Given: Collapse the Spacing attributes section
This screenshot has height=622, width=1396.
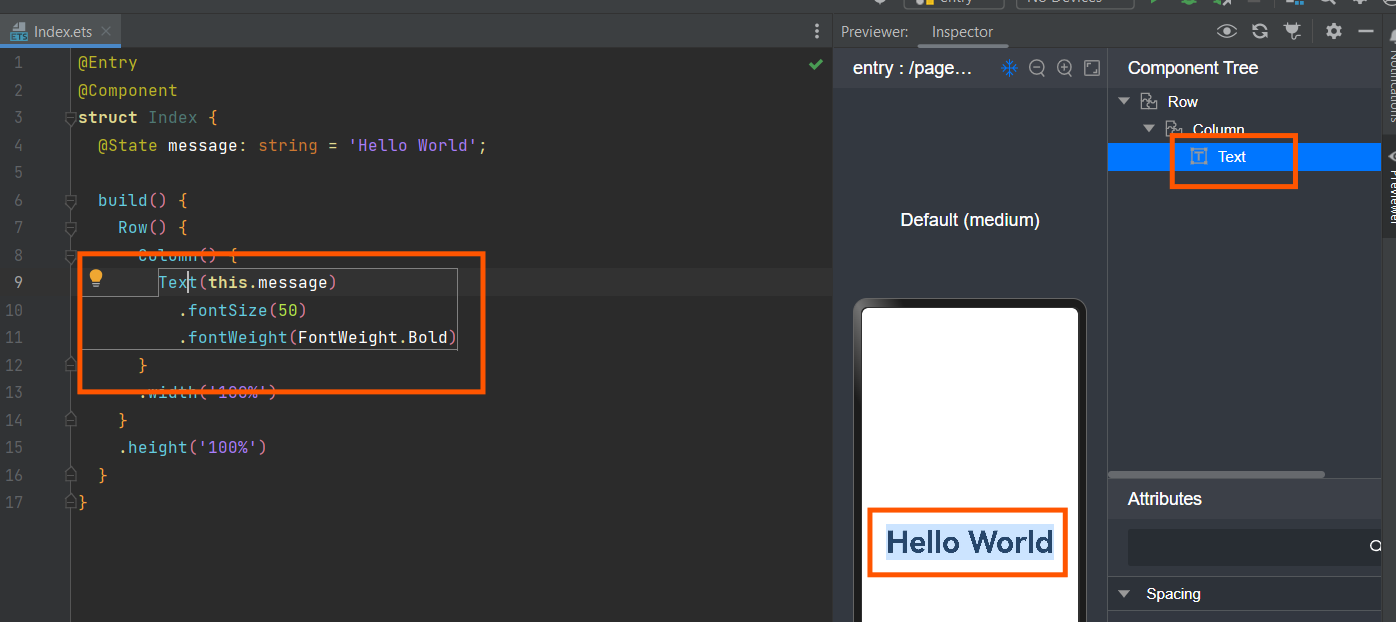Looking at the screenshot, I should tap(1124, 594).
